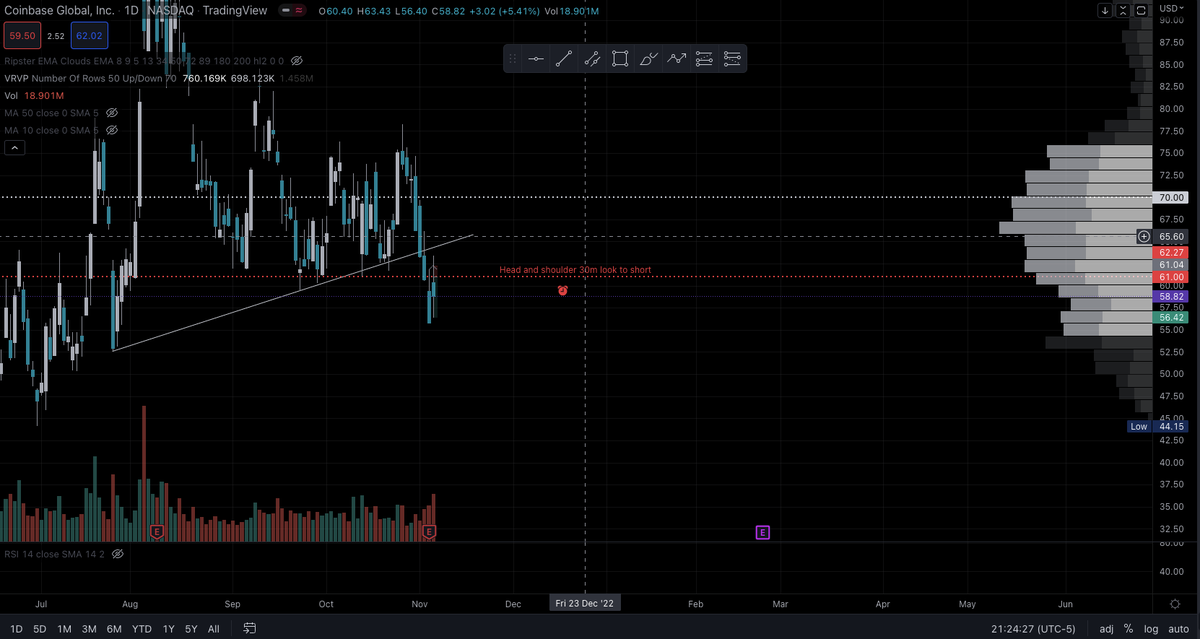The image size is (1200, 639).
Task: Choose the Brush drawing tool
Action: (x=648, y=58)
